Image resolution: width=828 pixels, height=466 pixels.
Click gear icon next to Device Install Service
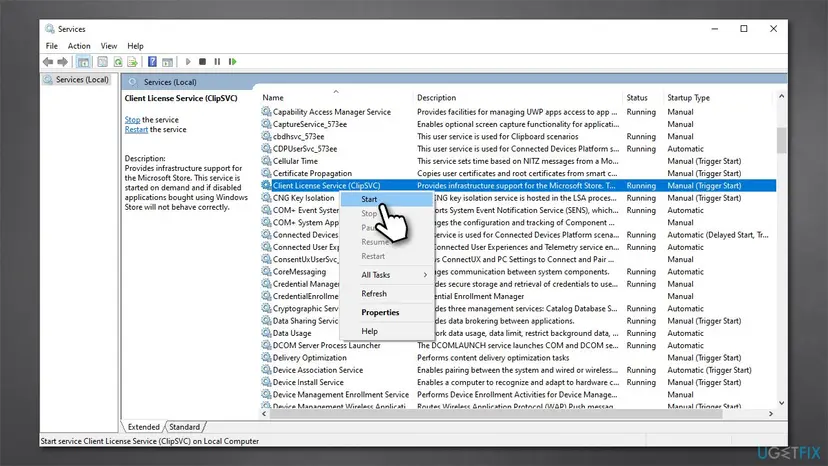[266, 382]
